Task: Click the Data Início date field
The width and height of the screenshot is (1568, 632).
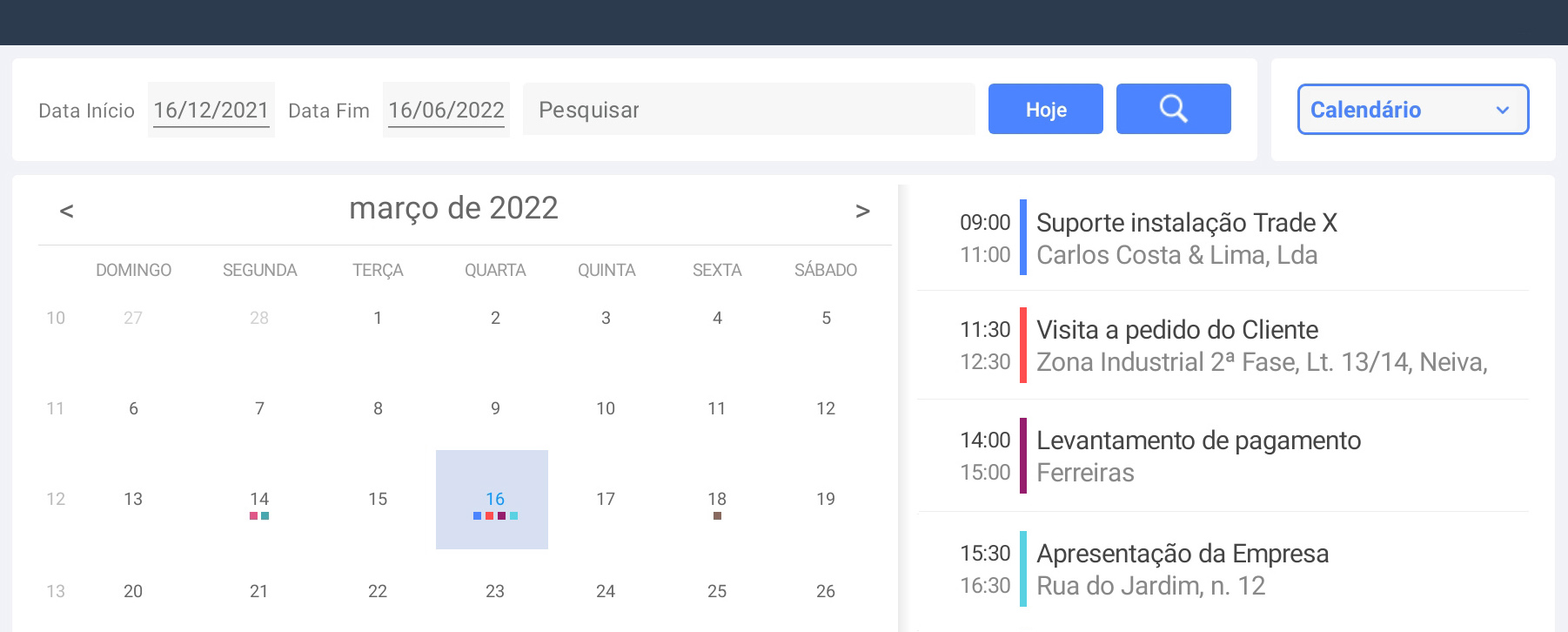Action: pyautogui.click(x=211, y=111)
